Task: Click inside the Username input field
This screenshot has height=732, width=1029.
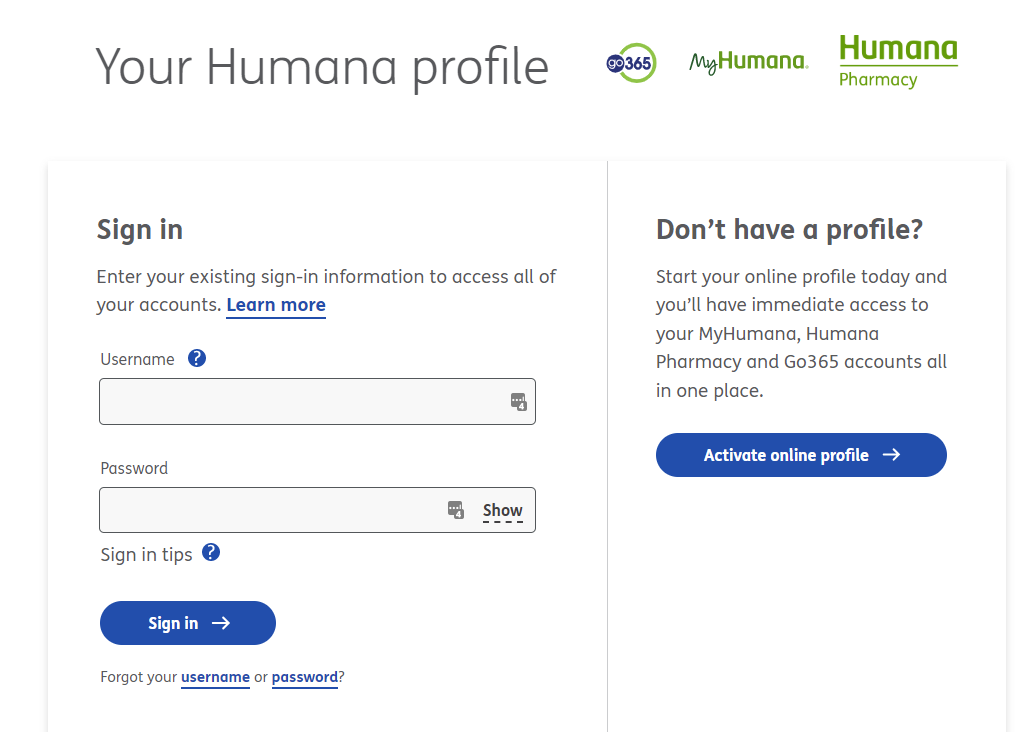Action: (x=300, y=401)
